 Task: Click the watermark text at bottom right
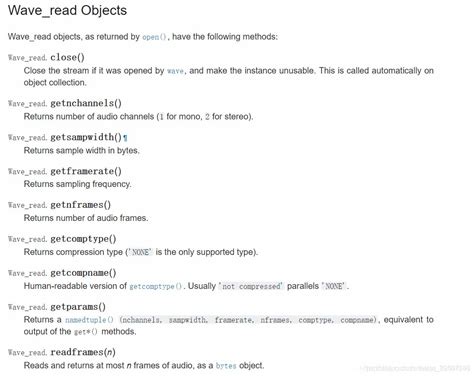(x=417, y=368)
